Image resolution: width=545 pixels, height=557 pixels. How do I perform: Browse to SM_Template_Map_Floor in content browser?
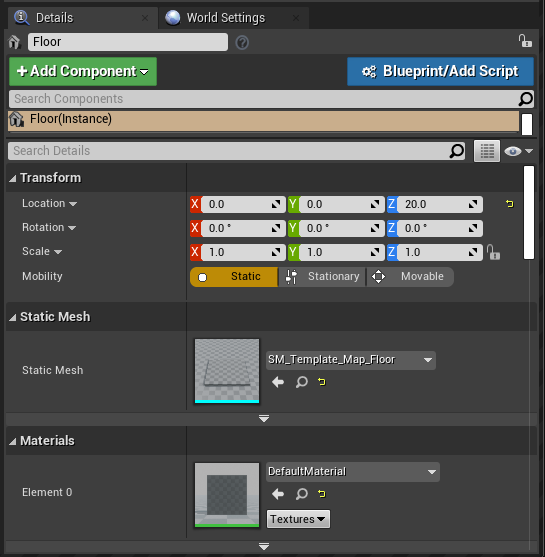pyautogui.click(x=302, y=382)
